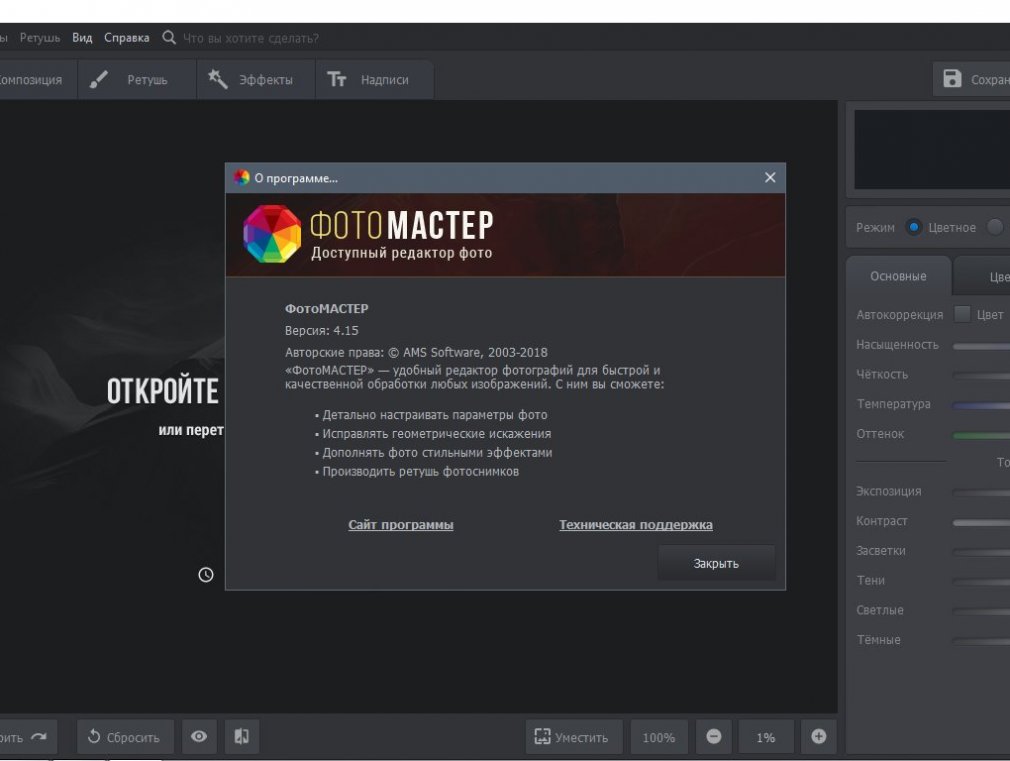
Task: Click the 'Производить ретушь фотоснимков' bullet text
Action: [421, 472]
